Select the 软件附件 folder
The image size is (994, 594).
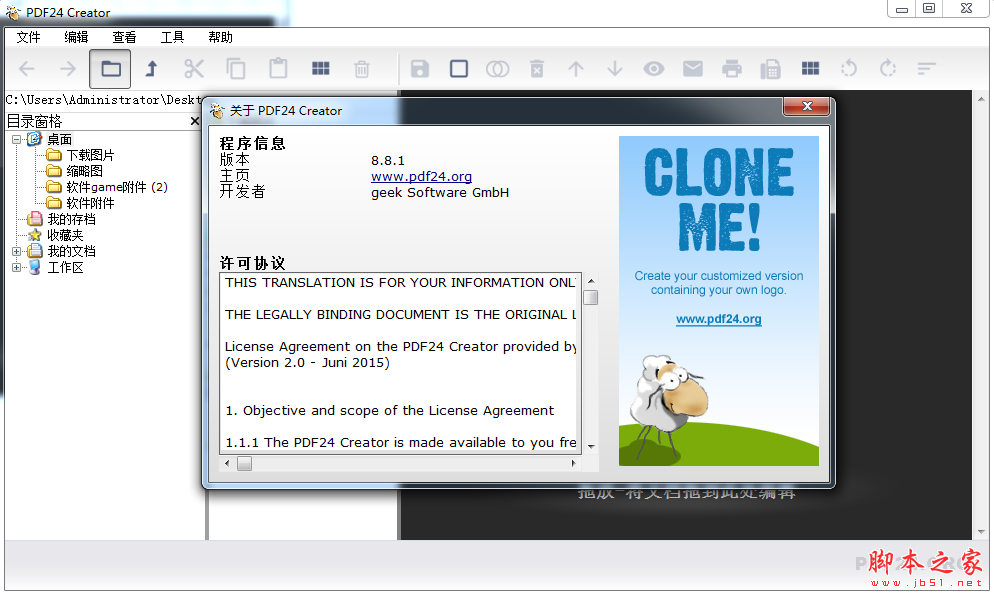click(x=91, y=203)
